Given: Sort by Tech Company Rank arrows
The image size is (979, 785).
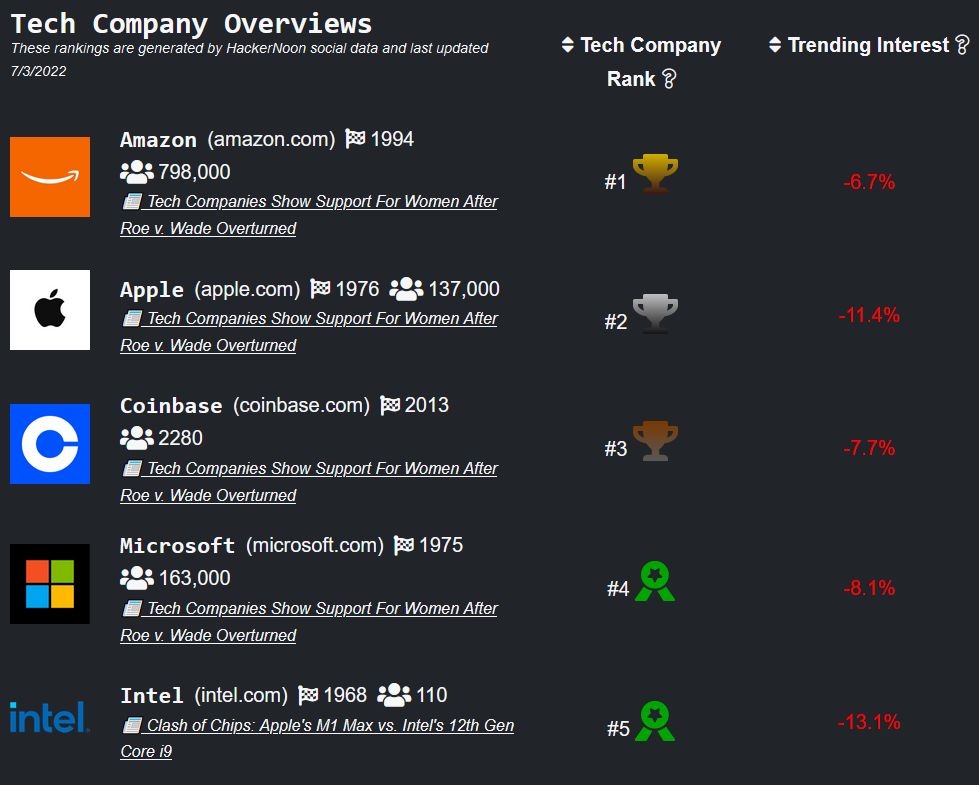Looking at the screenshot, I should click(x=568, y=45).
